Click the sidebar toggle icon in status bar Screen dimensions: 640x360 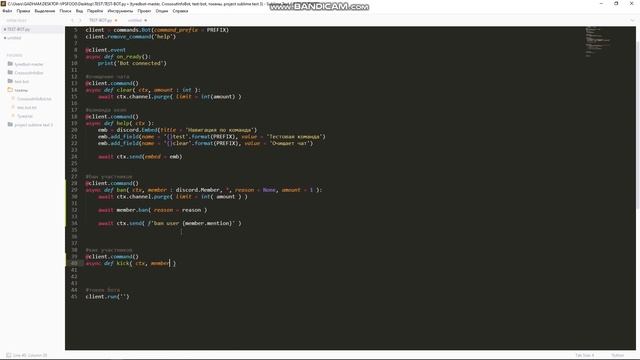(x=9, y=355)
